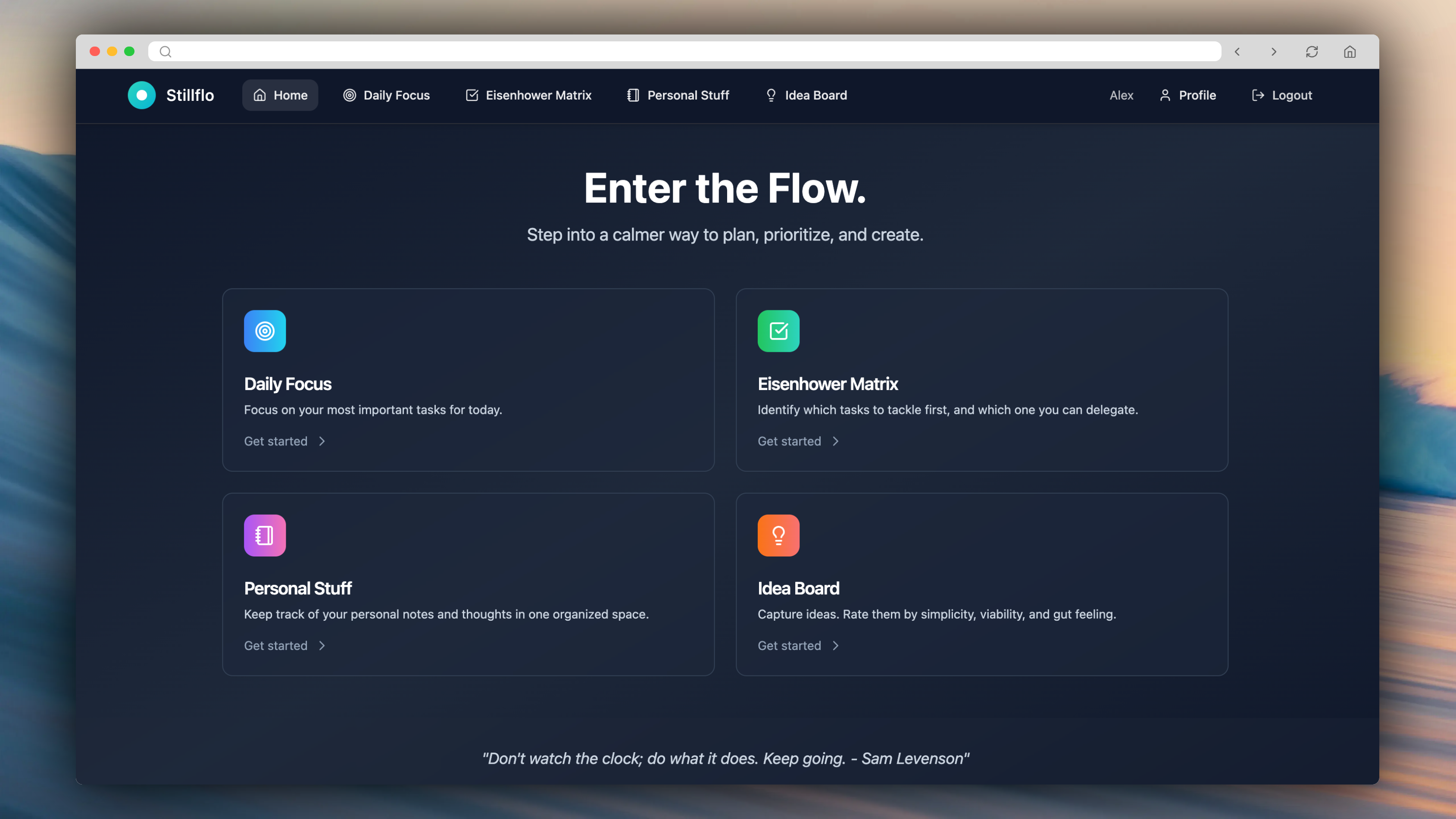The image size is (1456, 819).
Task: Click the orange lightbulb icon on the Idea Board card
Action: 778,535
